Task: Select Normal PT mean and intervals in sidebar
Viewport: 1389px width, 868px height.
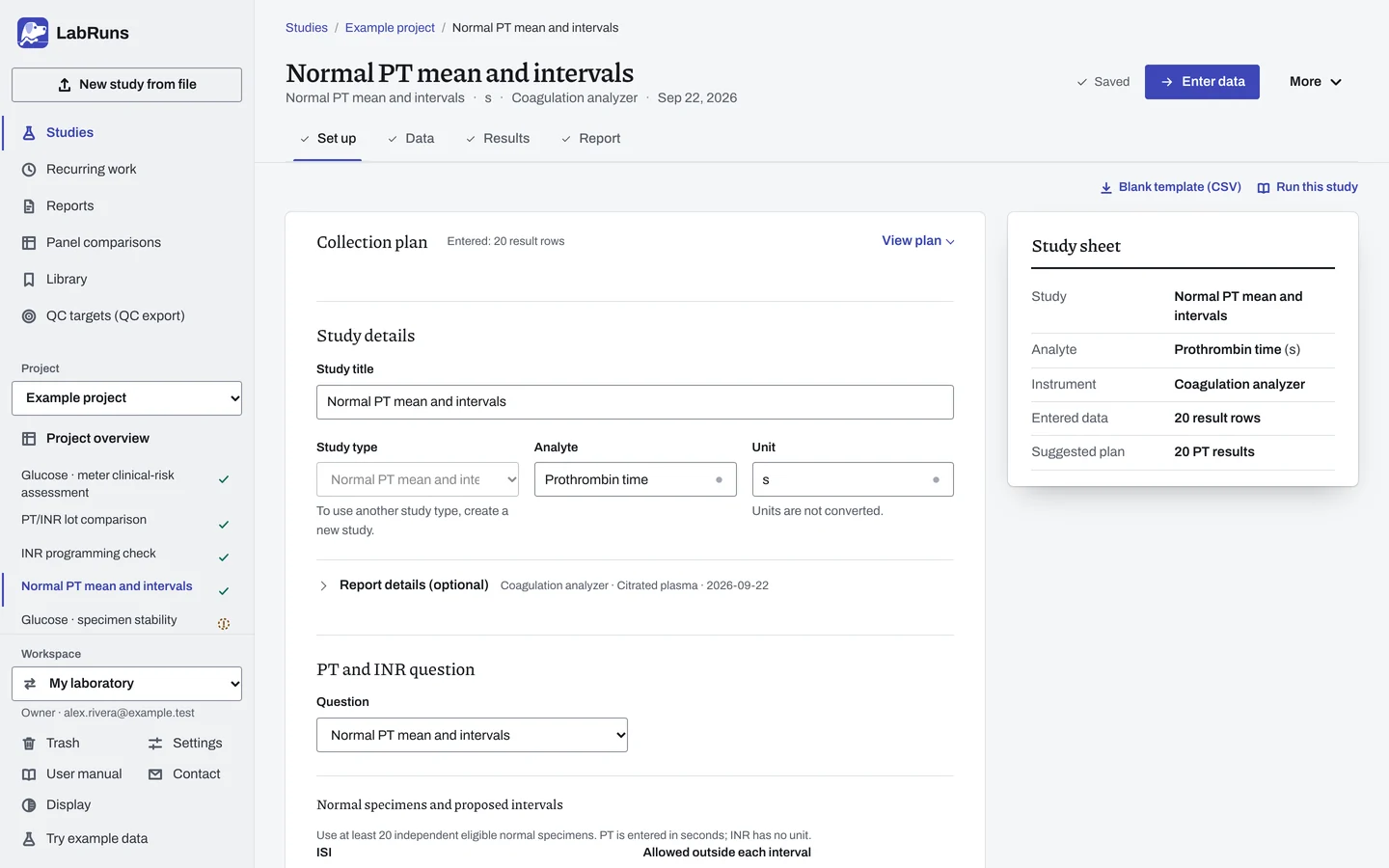Action: (x=125, y=586)
